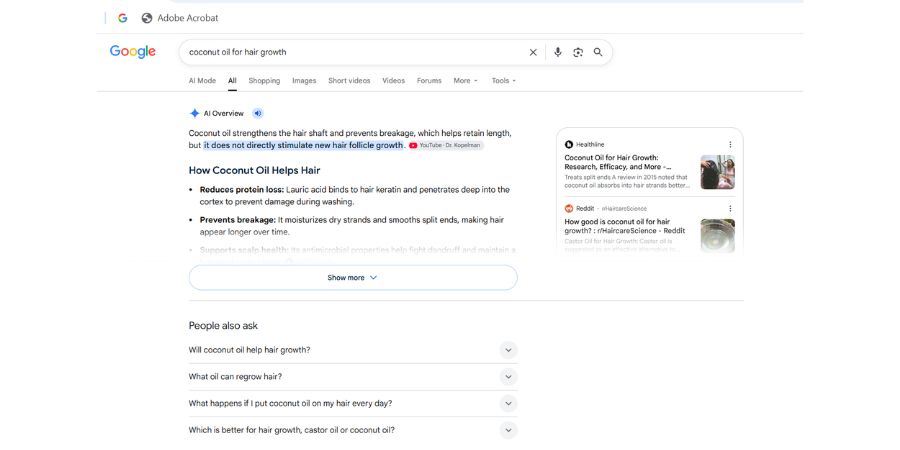Expand 'What happens if I put coconut oil' question
Viewport: 900px width, 450px height.
(x=353, y=404)
